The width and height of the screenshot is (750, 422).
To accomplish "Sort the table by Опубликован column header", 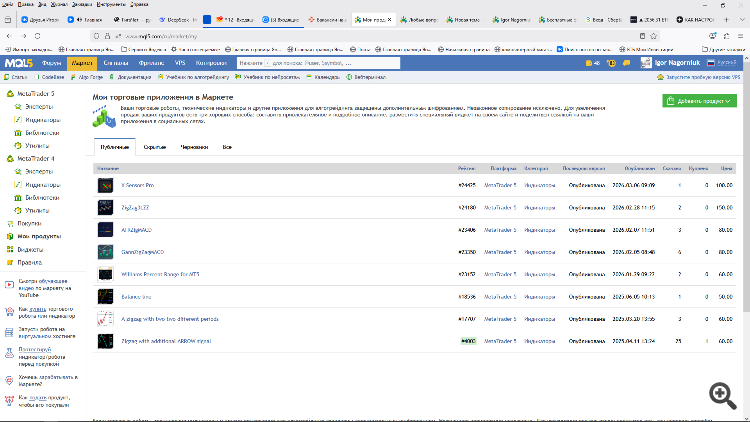I will pyautogui.click(x=640, y=168).
